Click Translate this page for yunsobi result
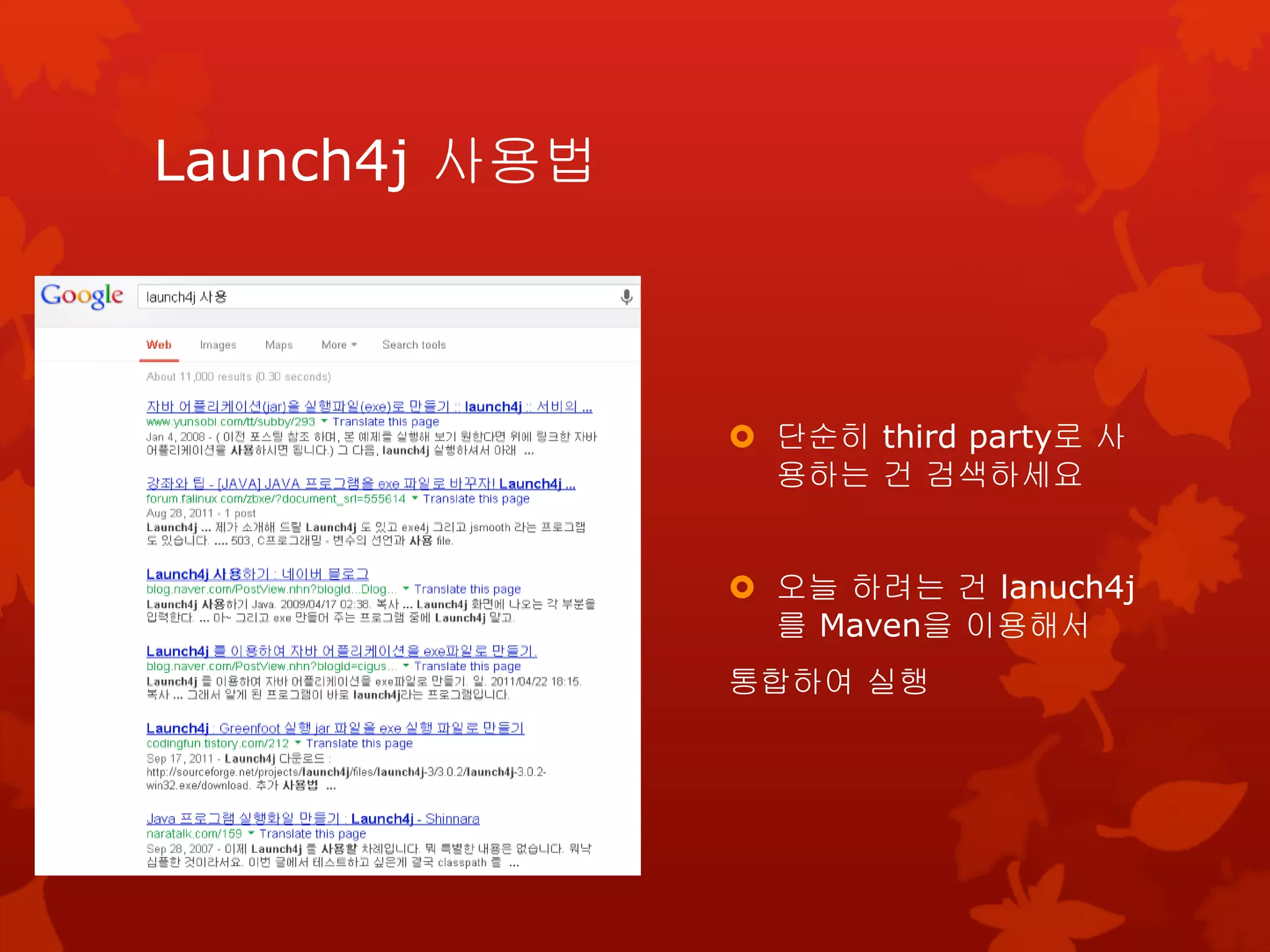This screenshot has height=952, width=1270. [x=386, y=421]
